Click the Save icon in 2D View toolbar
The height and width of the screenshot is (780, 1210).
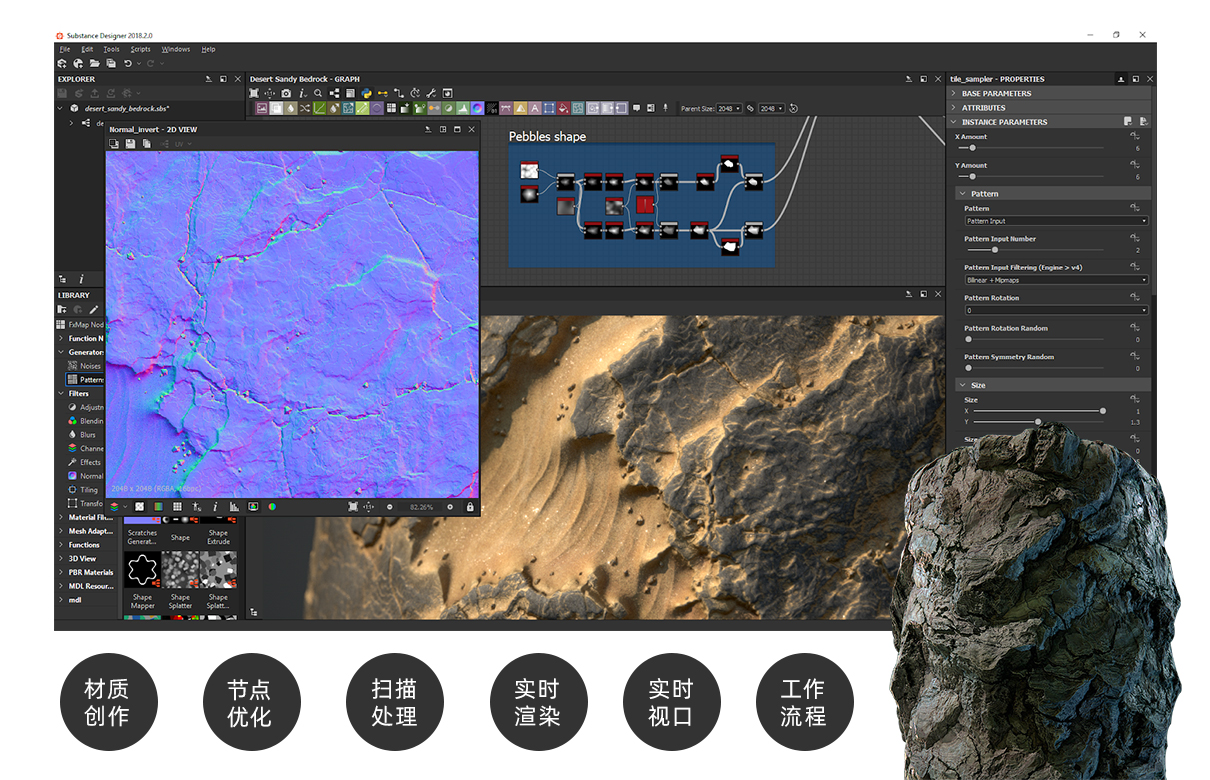coord(130,144)
